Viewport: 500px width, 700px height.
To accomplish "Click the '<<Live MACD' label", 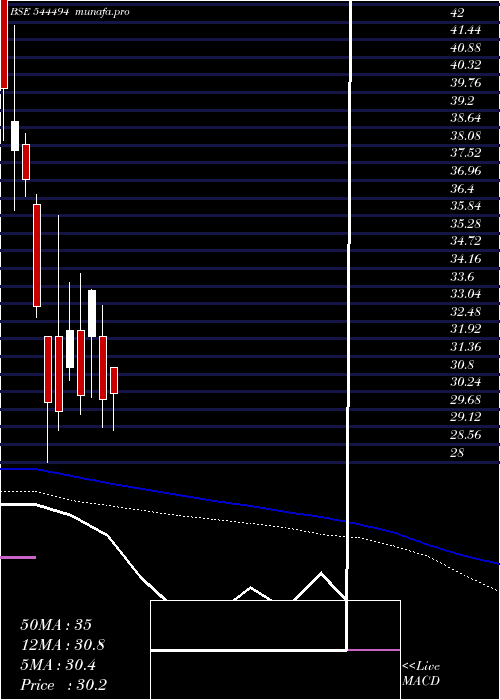I will tap(421, 673).
